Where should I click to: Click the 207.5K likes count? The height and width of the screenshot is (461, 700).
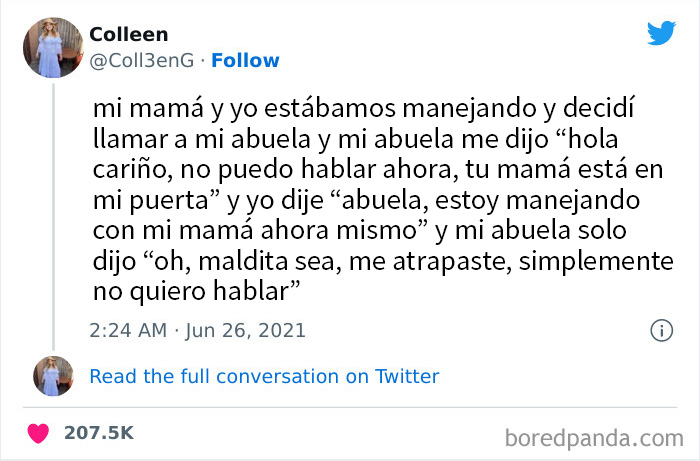click(x=99, y=434)
